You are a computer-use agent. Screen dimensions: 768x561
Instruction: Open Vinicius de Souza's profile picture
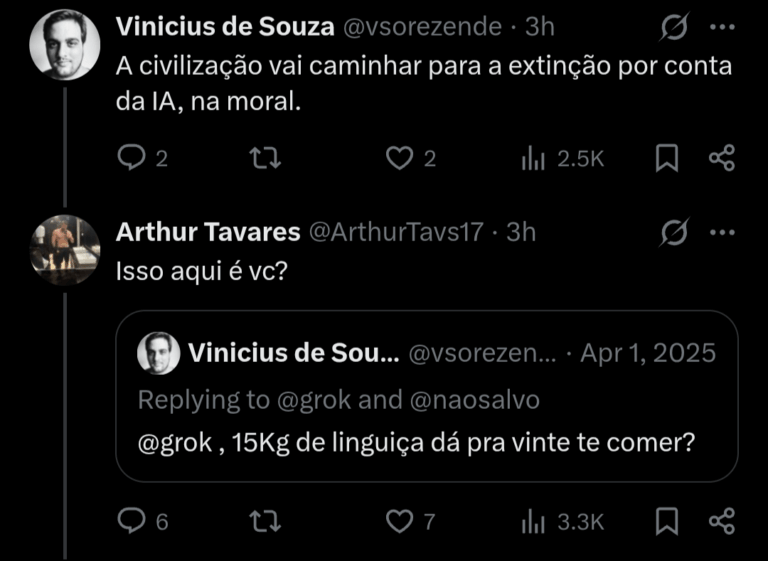tap(64, 46)
